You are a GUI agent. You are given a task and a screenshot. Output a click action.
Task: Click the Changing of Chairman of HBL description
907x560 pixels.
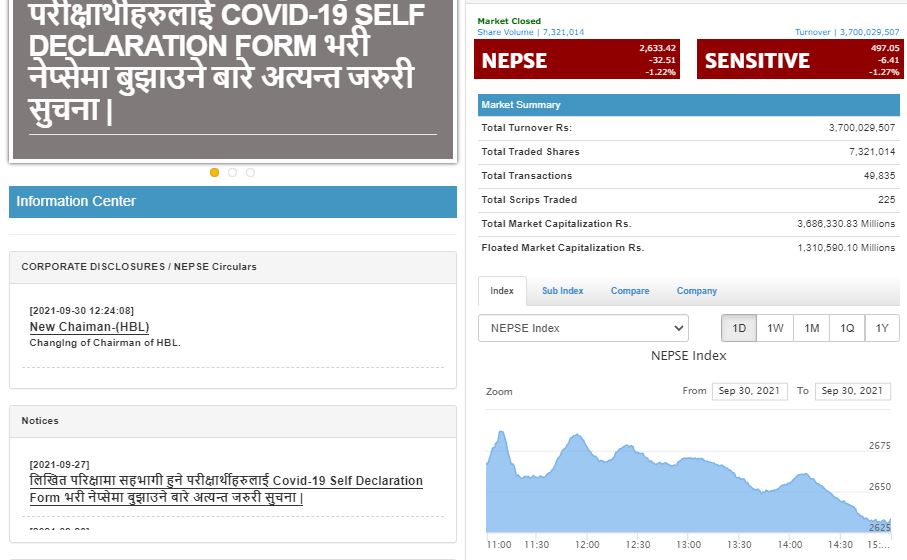[x=105, y=342]
